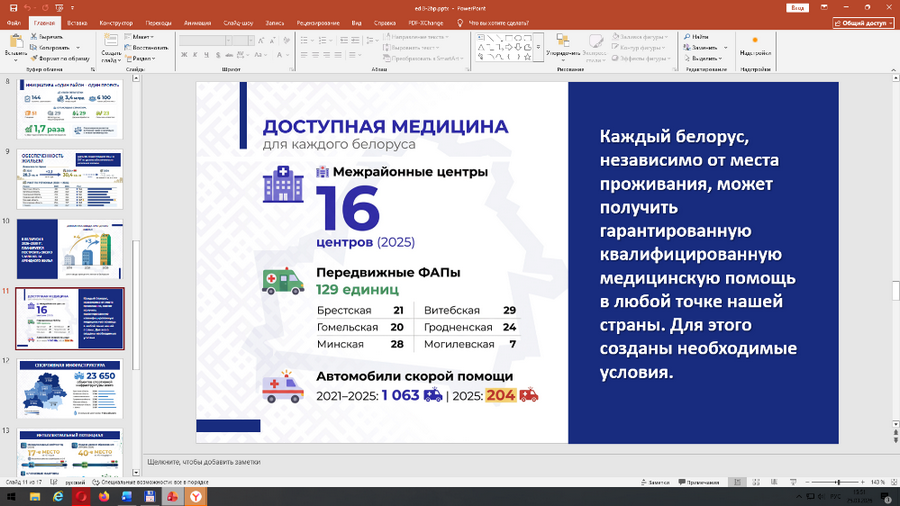This screenshot has width=900, height=506.
Task: Open the Вставка ribbon tab
Action: (x=77, y=22)
